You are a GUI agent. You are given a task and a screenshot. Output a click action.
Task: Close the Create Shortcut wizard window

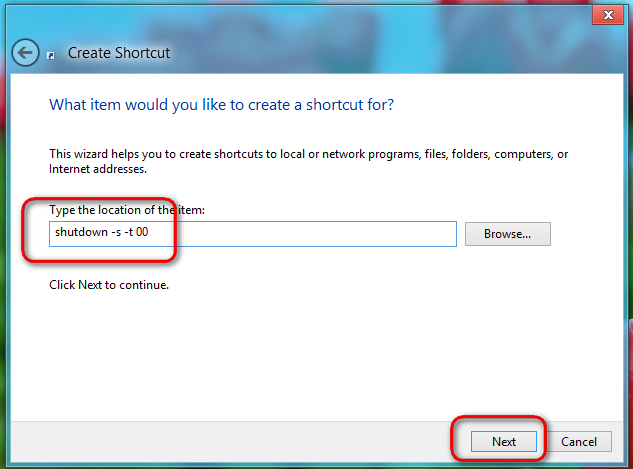point(608,15)
